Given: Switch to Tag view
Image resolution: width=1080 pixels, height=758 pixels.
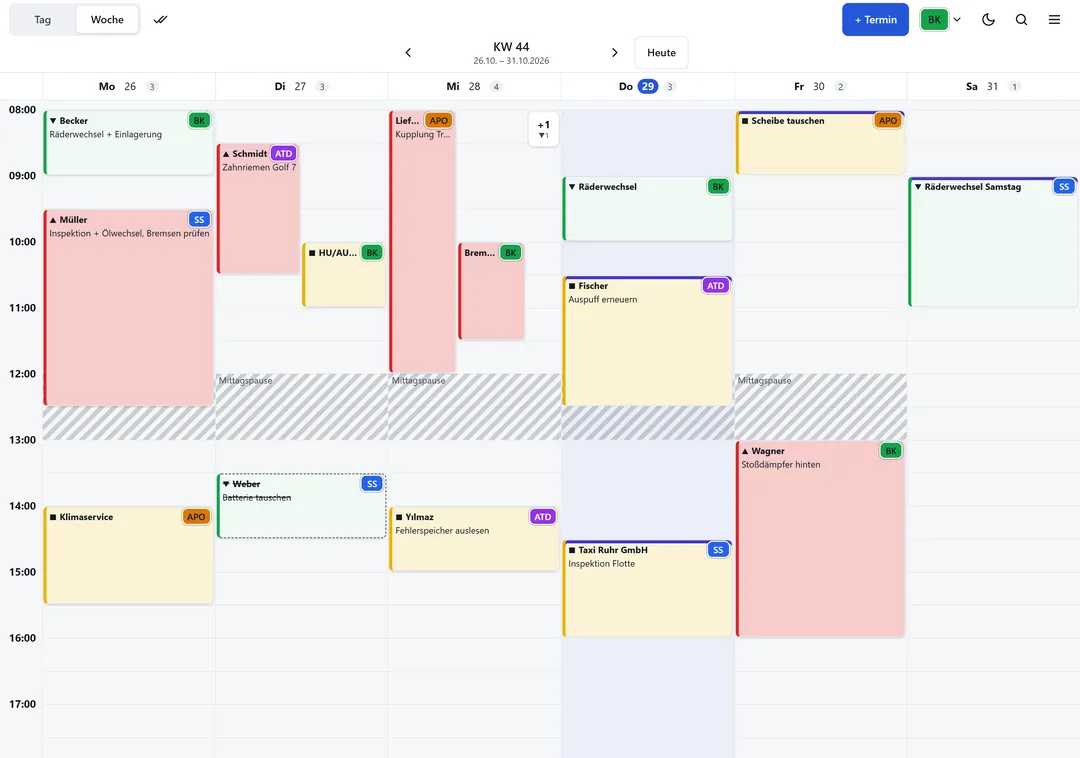Looking at the screenshot, I should [43, 19].
